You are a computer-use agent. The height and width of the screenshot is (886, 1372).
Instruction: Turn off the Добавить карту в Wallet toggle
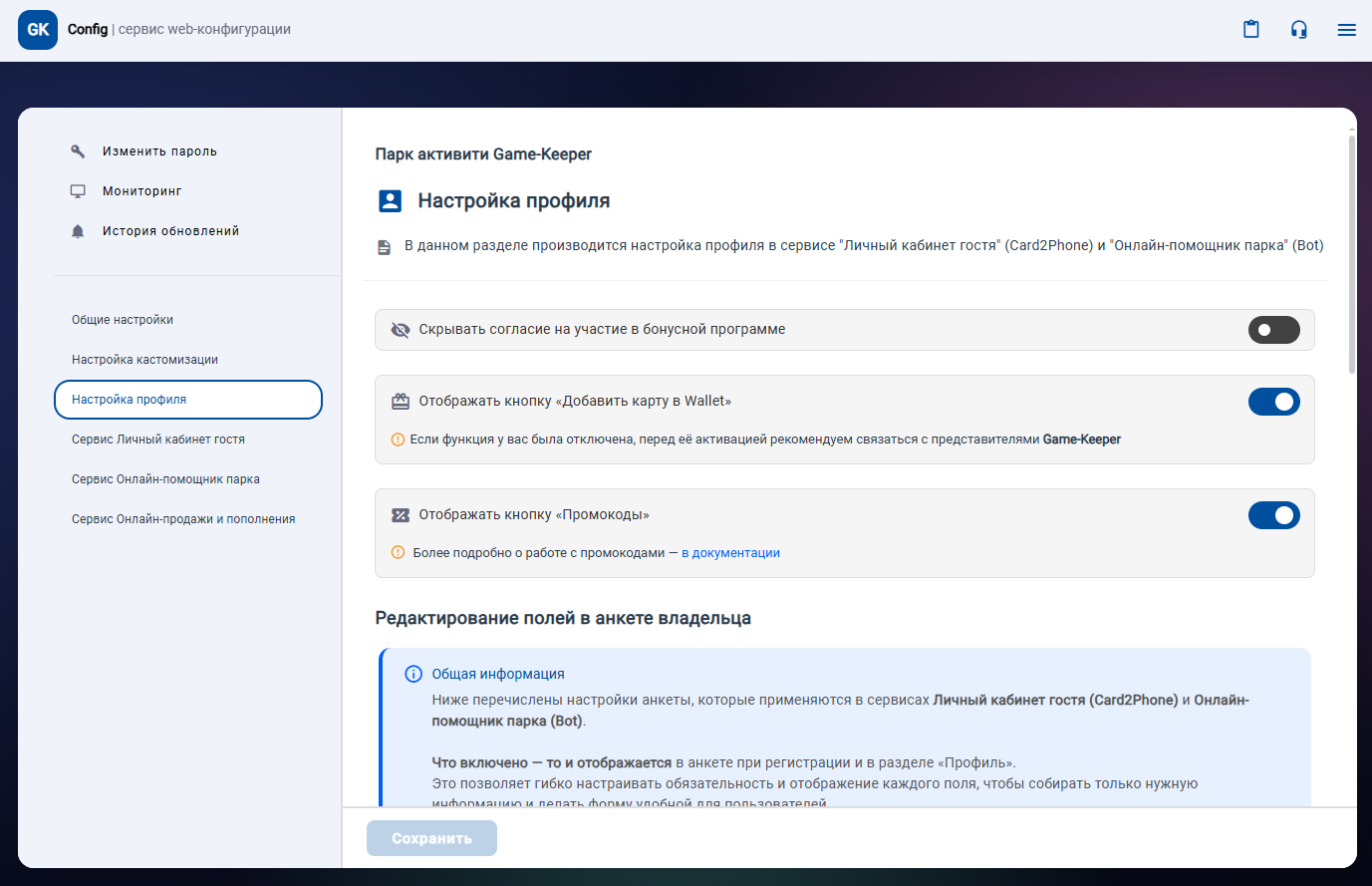tap(1273, 402)
